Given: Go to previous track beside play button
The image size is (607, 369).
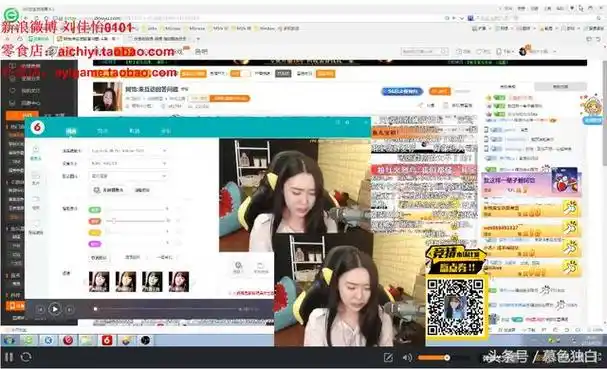Looking at the screenshot, I should (x=40, y=310).
